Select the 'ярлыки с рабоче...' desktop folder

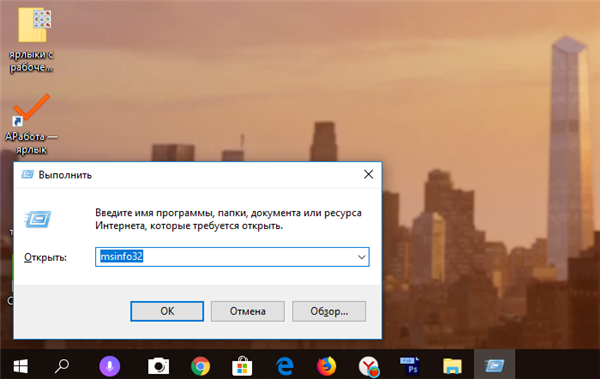click(x=31, y=40)
